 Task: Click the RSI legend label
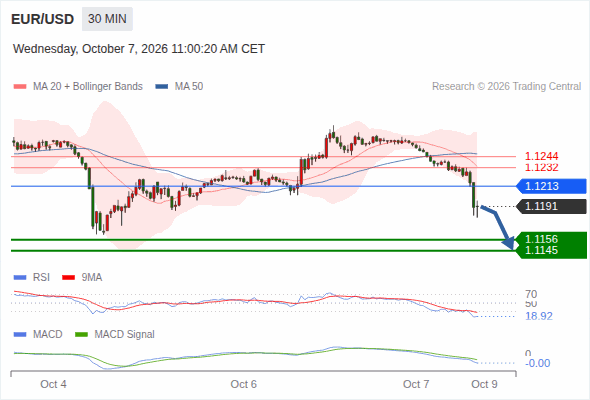[x=41, y=278]
